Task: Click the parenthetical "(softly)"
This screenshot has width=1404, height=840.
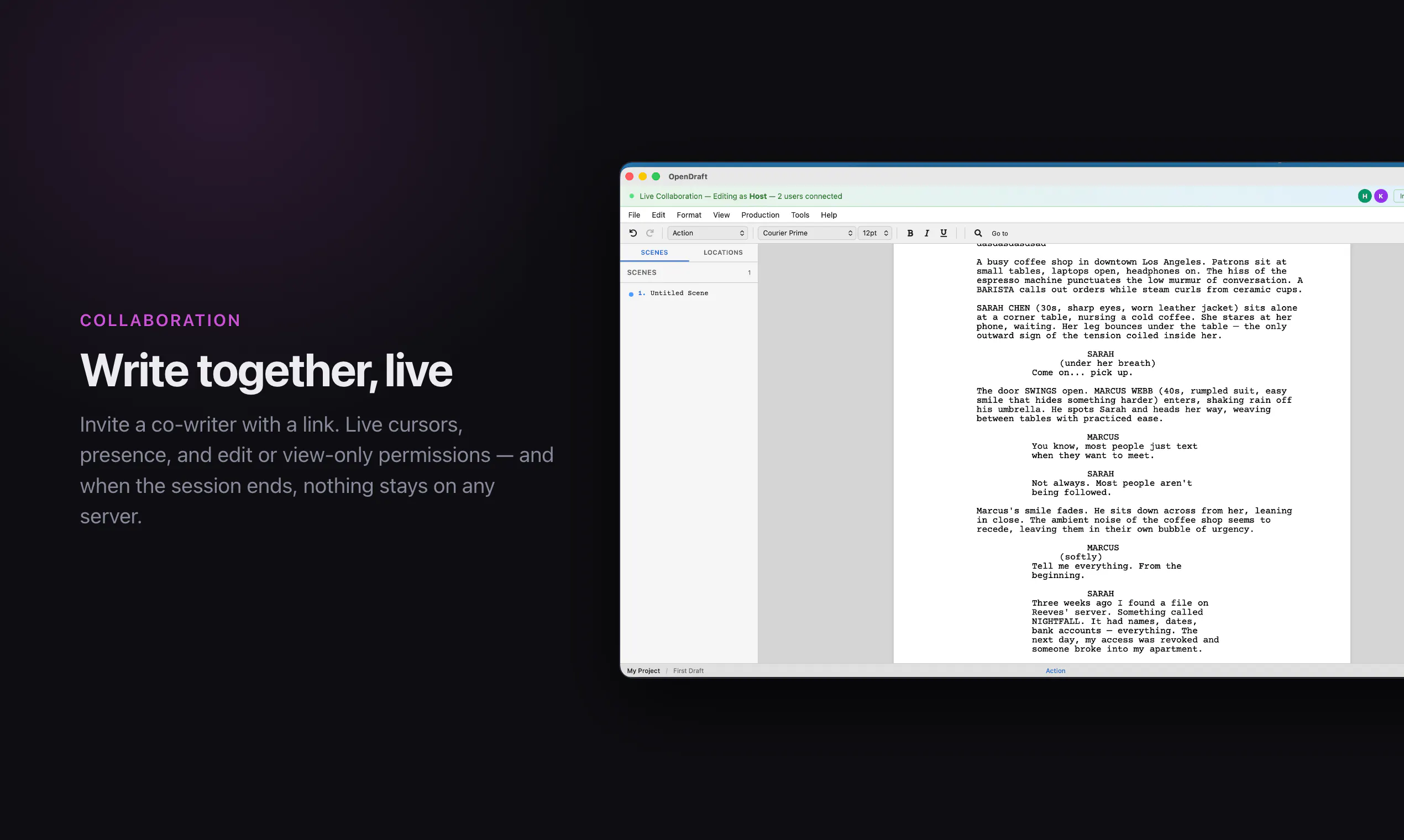Action: 1080,557
